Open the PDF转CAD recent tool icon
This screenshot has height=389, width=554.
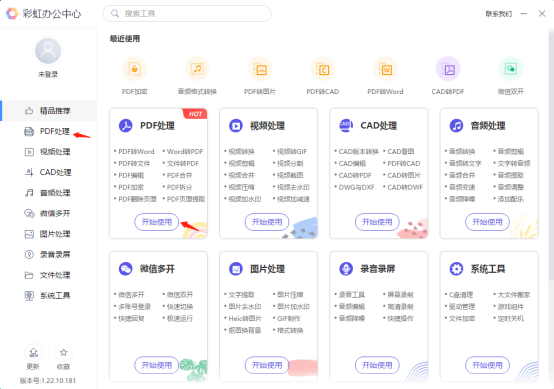(323, 69)
